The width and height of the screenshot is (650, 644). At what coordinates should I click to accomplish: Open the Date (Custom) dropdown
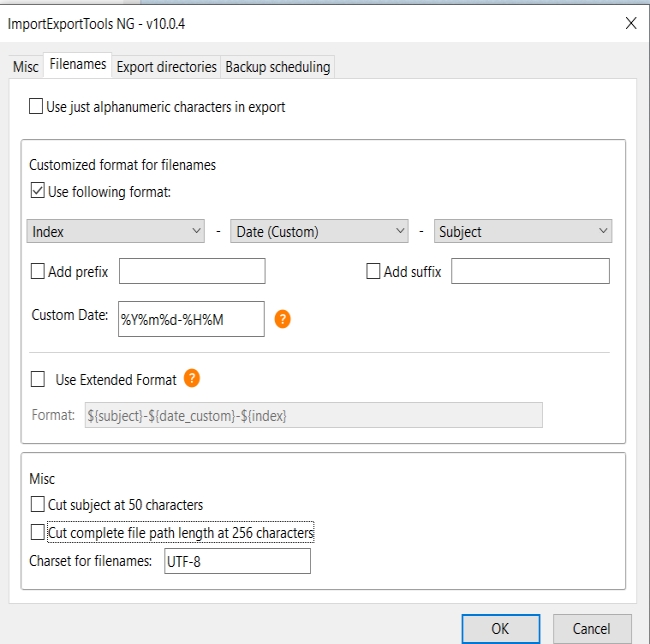point(319,231)
